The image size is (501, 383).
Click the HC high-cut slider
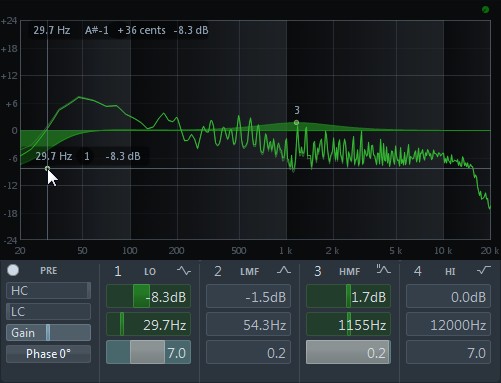coord(48,290)
